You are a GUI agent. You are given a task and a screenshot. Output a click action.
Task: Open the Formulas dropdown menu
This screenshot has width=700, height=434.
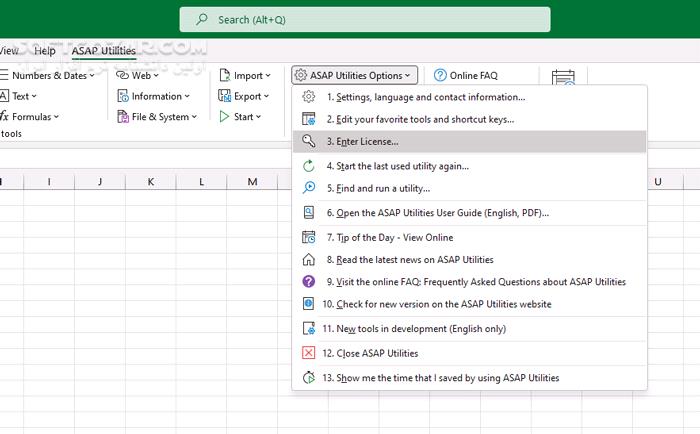pyautogui.click(x=56, y=117)
